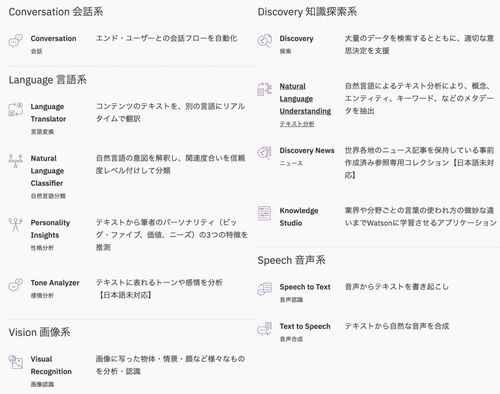The width and height of the screenshot is (500, 394).
Task: Click the 'テキスト分析' subtitle under Natural Language Understanding
Action: click(x=297, y=124)
